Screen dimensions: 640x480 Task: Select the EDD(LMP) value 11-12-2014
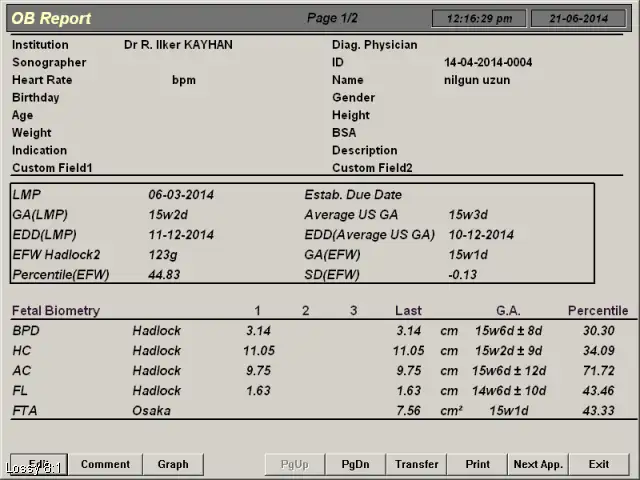point(181,235)
